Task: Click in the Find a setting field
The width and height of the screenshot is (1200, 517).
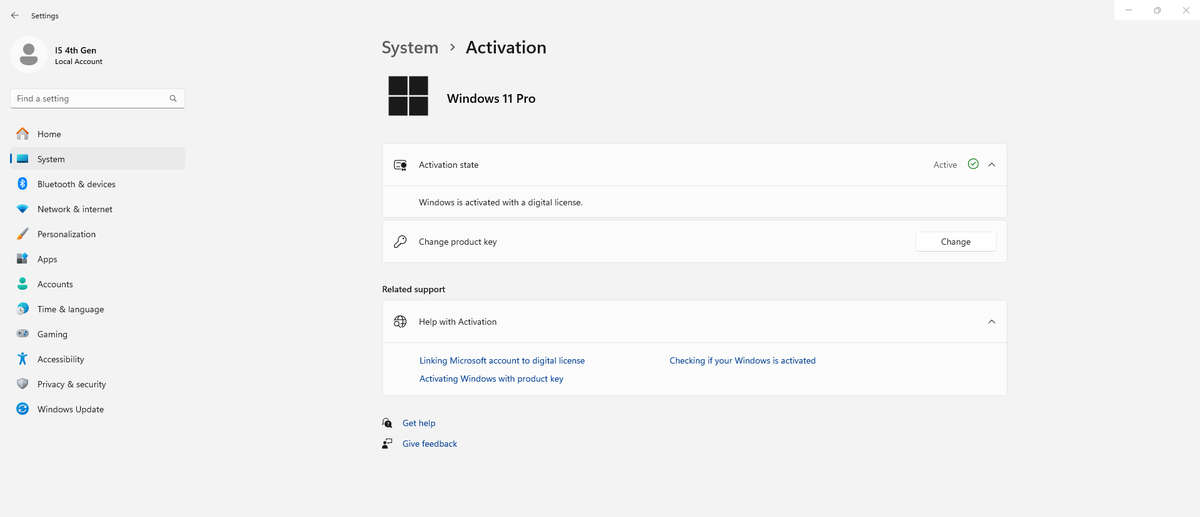Action: [x=88, y=99]
